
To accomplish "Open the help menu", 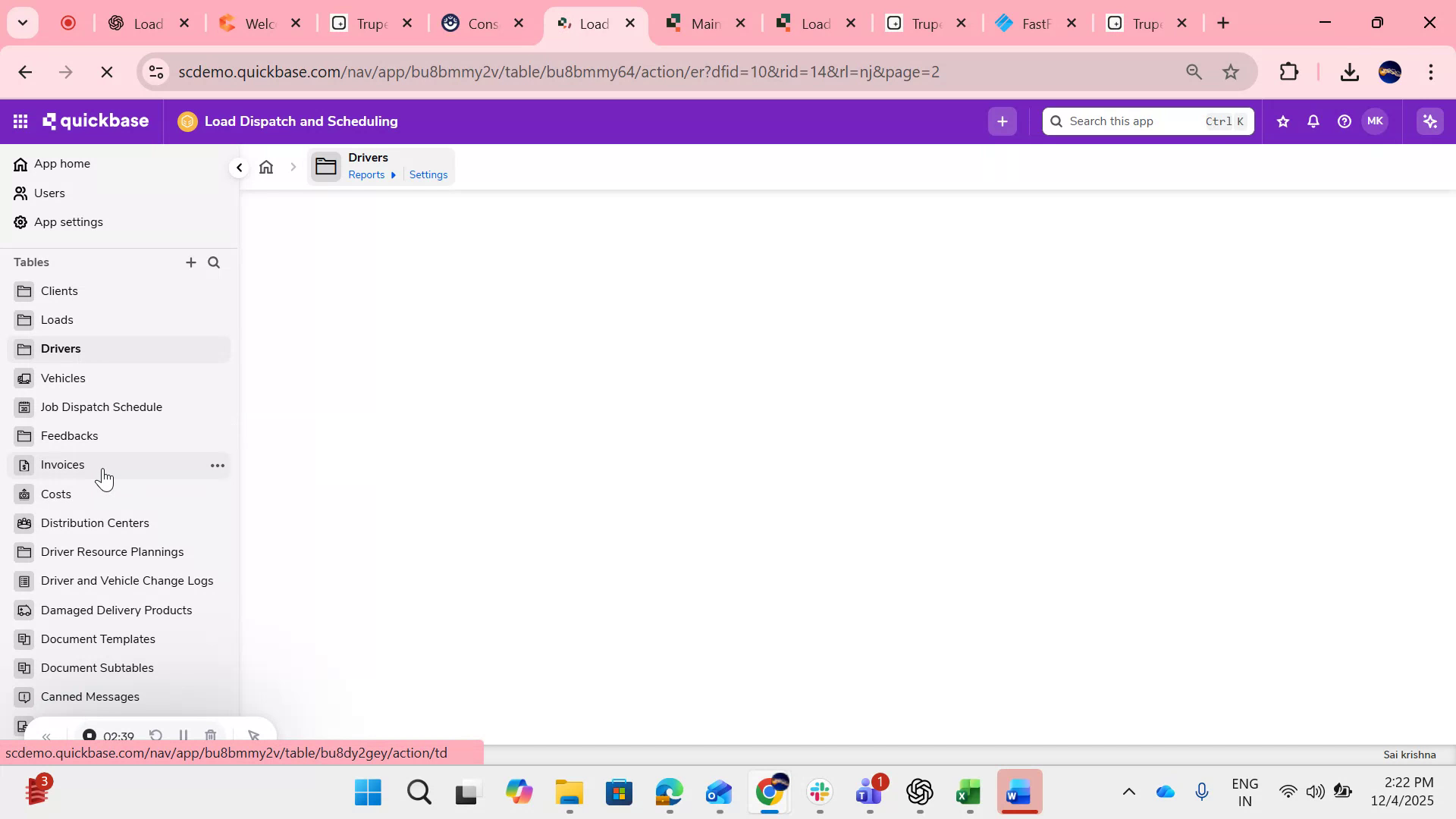I will pos(1344,121).
